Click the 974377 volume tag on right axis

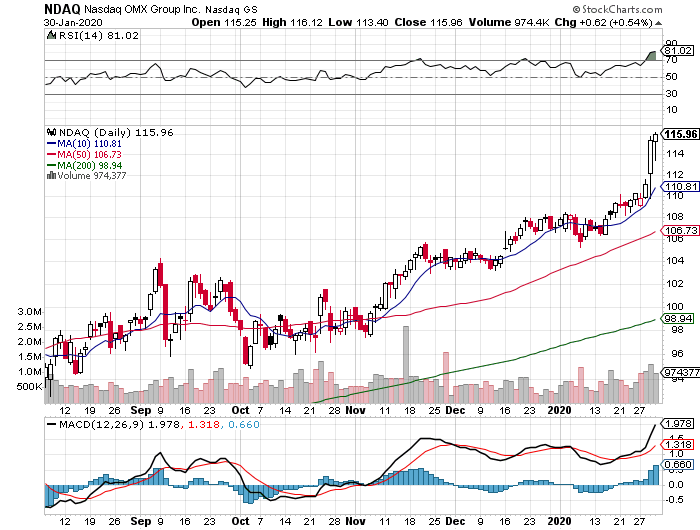(679, 373)
